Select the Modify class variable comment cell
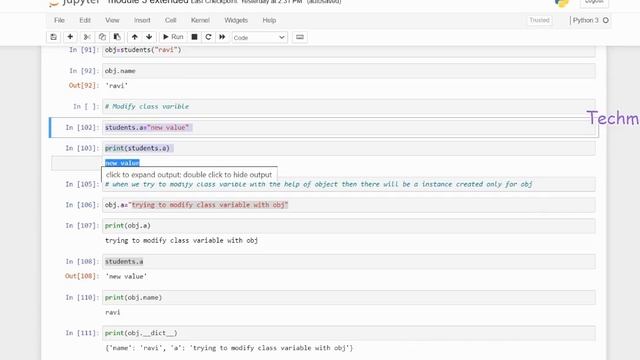This screenshot has height=360, width=640. 349,107
